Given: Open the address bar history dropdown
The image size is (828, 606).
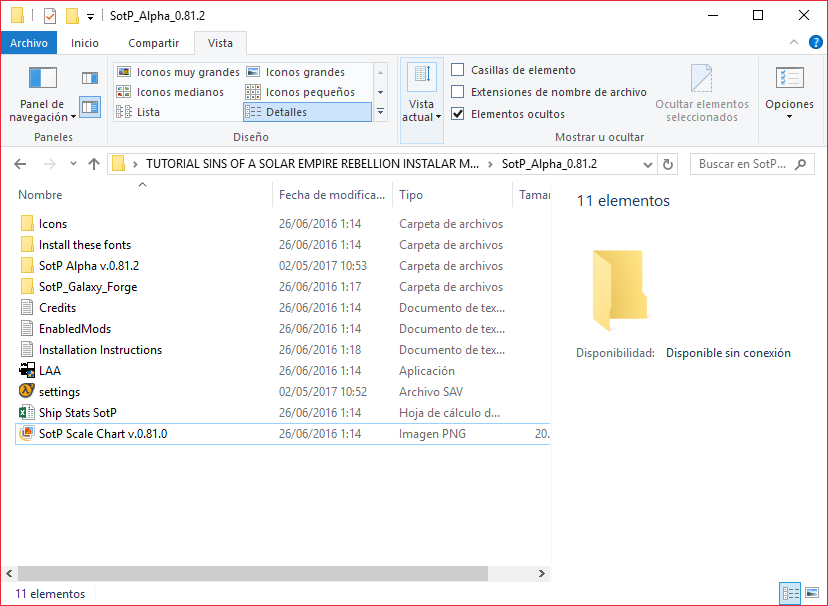Looking at the screenshot, I should tap(648, 165).
